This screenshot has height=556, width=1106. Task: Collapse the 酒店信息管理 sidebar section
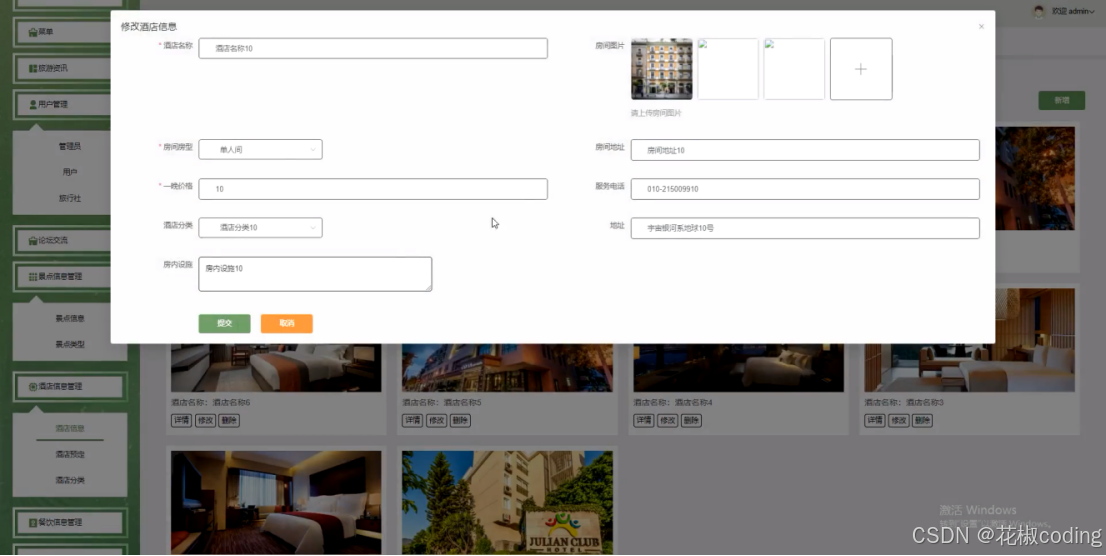point(69,387)
